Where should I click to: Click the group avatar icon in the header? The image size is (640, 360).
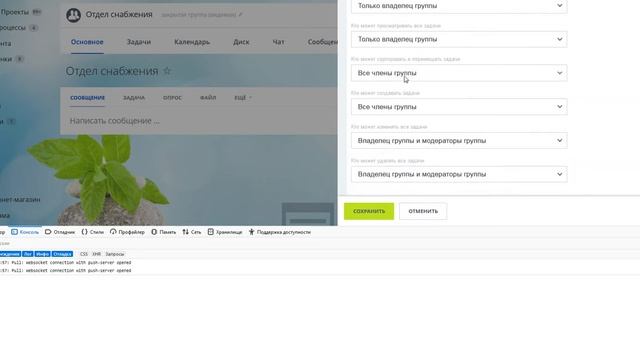point(73,15)
